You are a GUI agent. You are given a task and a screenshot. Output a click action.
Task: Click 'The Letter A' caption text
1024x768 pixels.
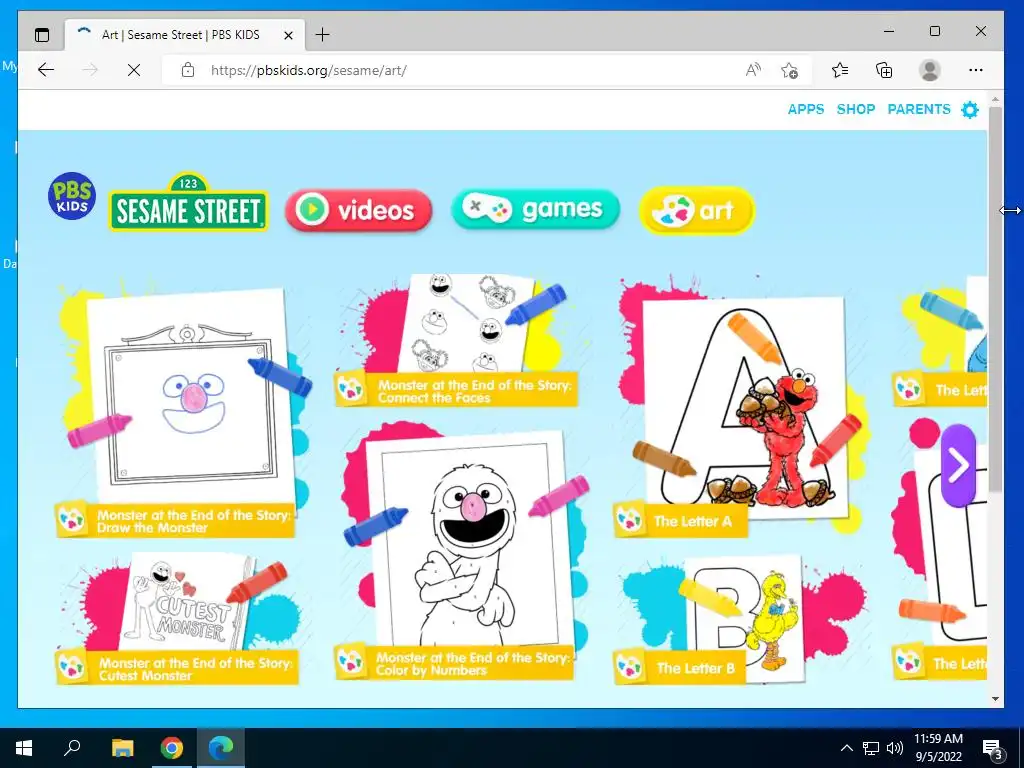(x=692, y=521)
